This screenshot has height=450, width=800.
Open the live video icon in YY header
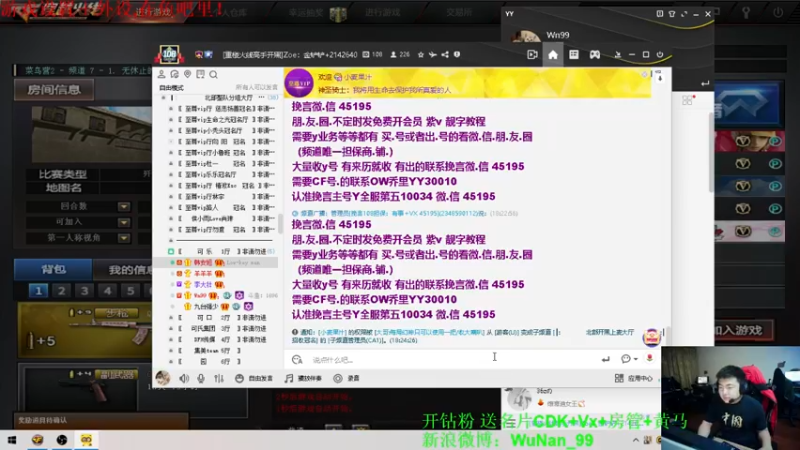coord(532,55)
